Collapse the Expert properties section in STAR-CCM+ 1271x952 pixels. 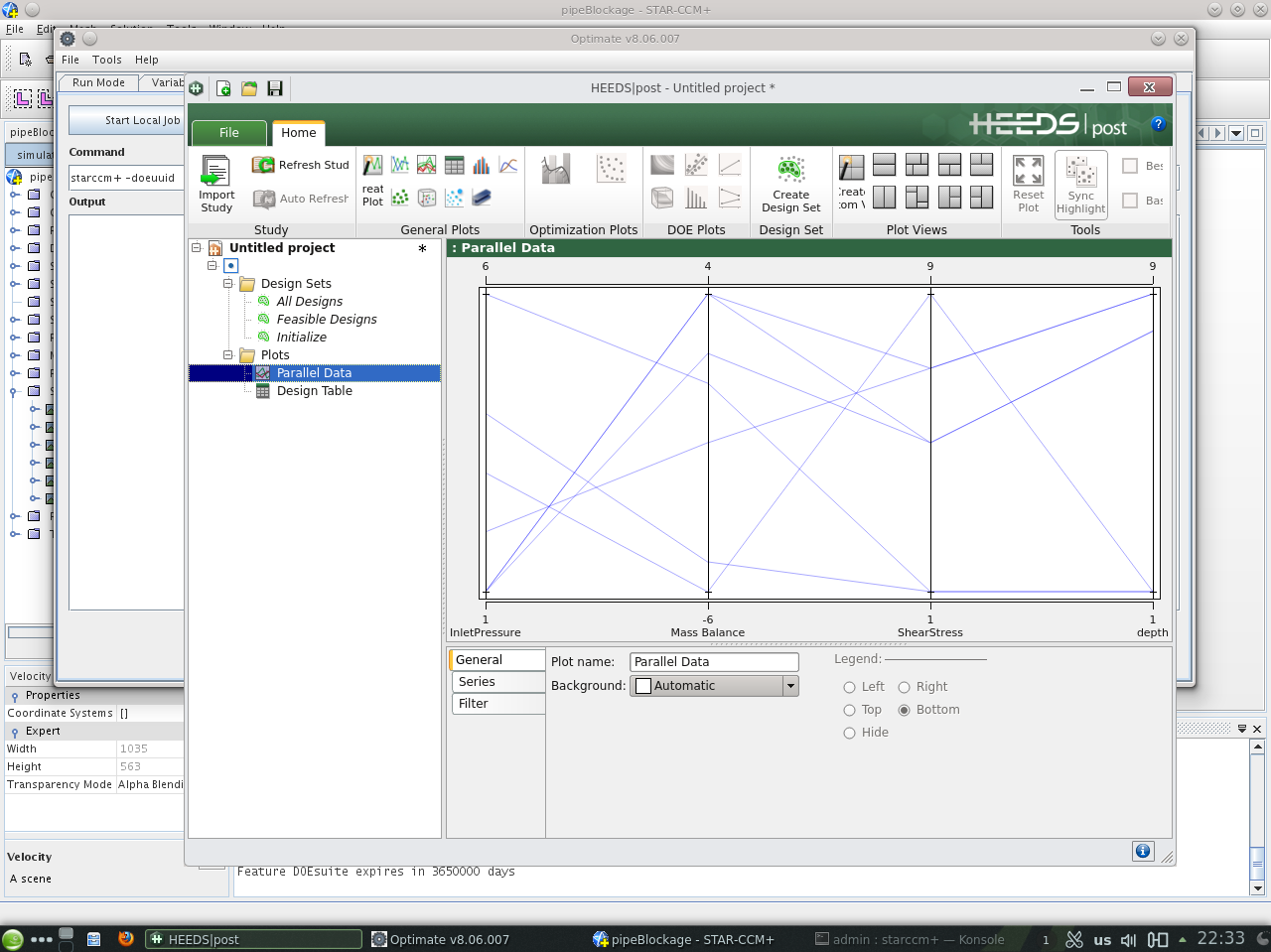14,732
